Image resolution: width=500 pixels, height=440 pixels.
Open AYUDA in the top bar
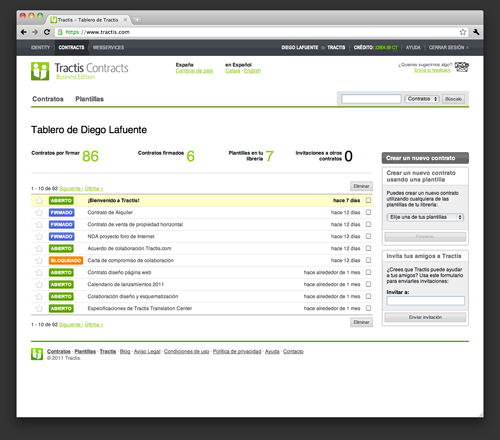click(x=413, y=47)
